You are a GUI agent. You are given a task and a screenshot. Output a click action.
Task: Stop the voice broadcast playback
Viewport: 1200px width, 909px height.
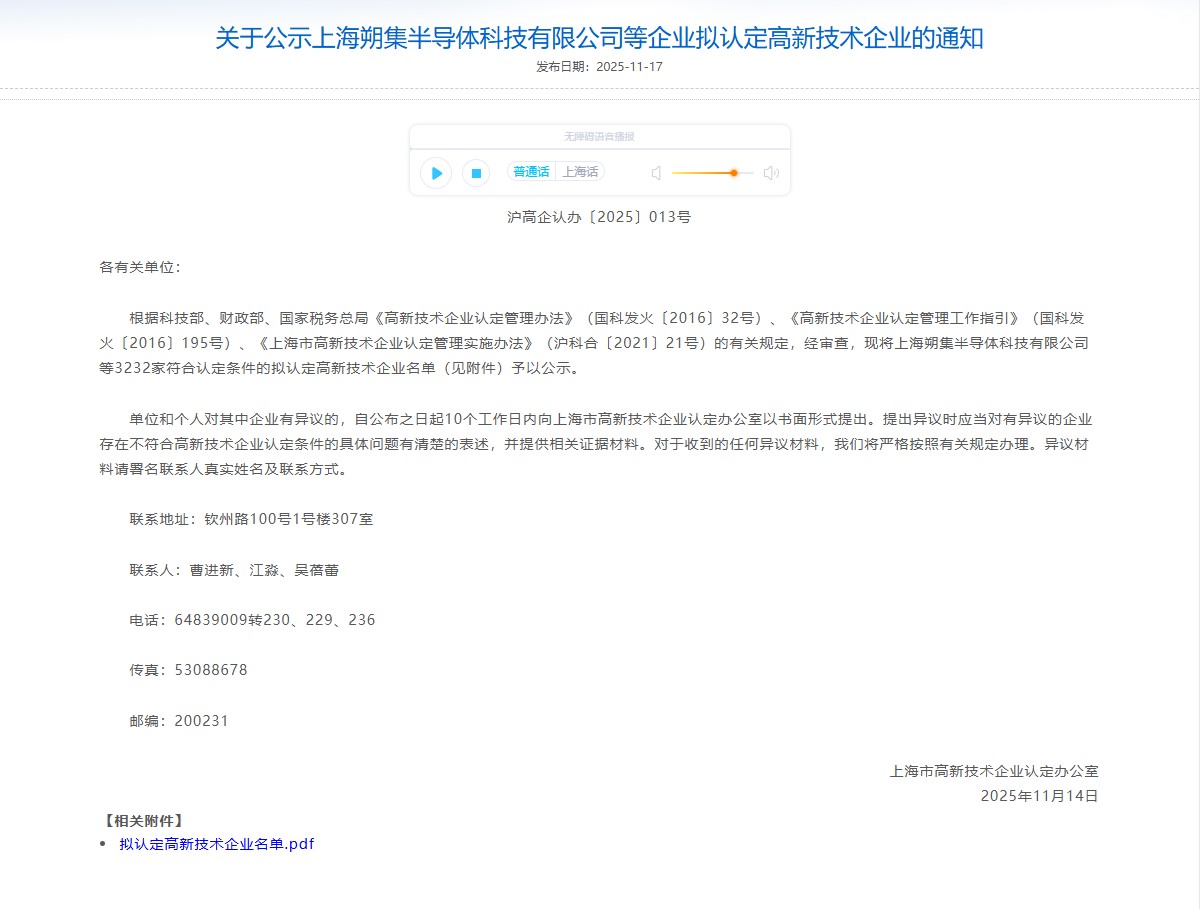tap(476, 173)
